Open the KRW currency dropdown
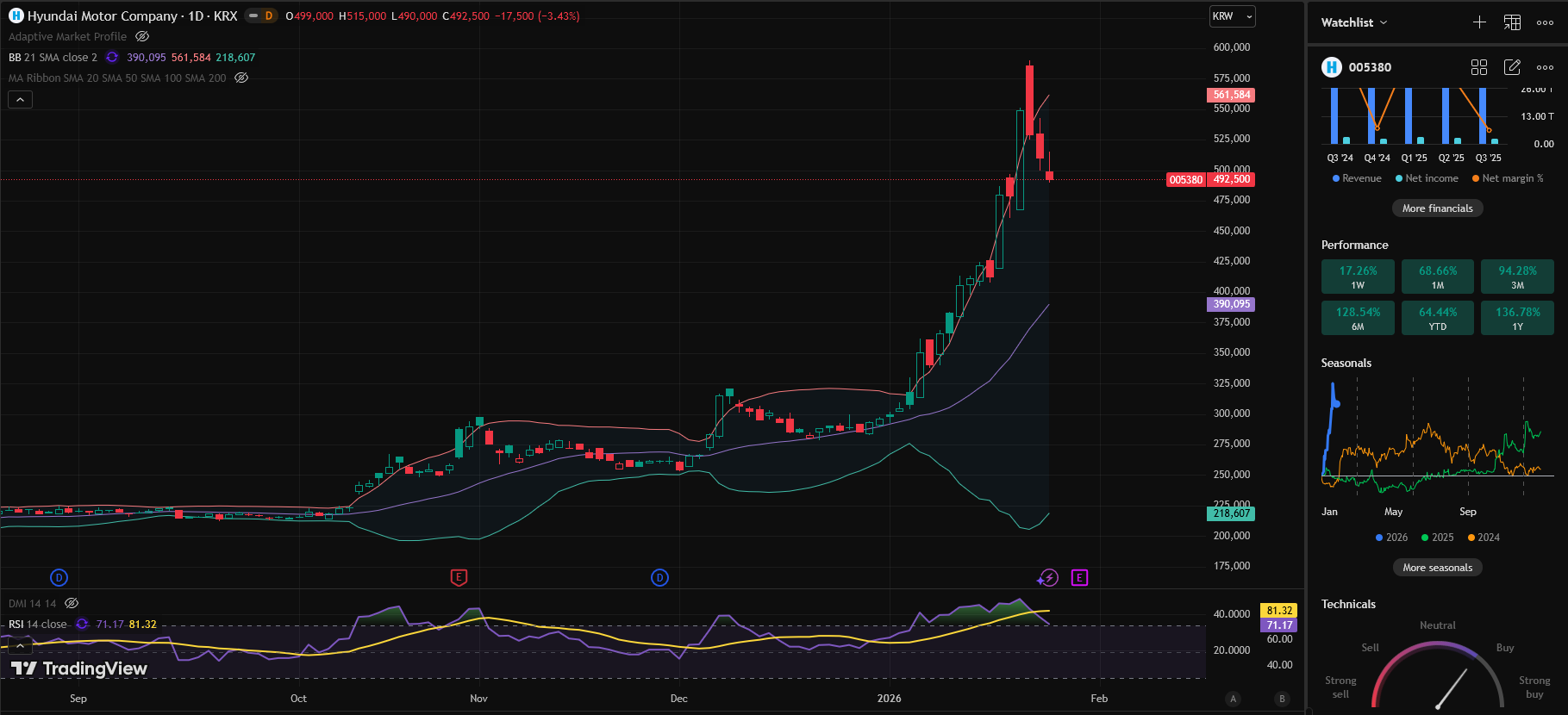The width and height of the screenshot is (1568, 715). click(1233, 16)
